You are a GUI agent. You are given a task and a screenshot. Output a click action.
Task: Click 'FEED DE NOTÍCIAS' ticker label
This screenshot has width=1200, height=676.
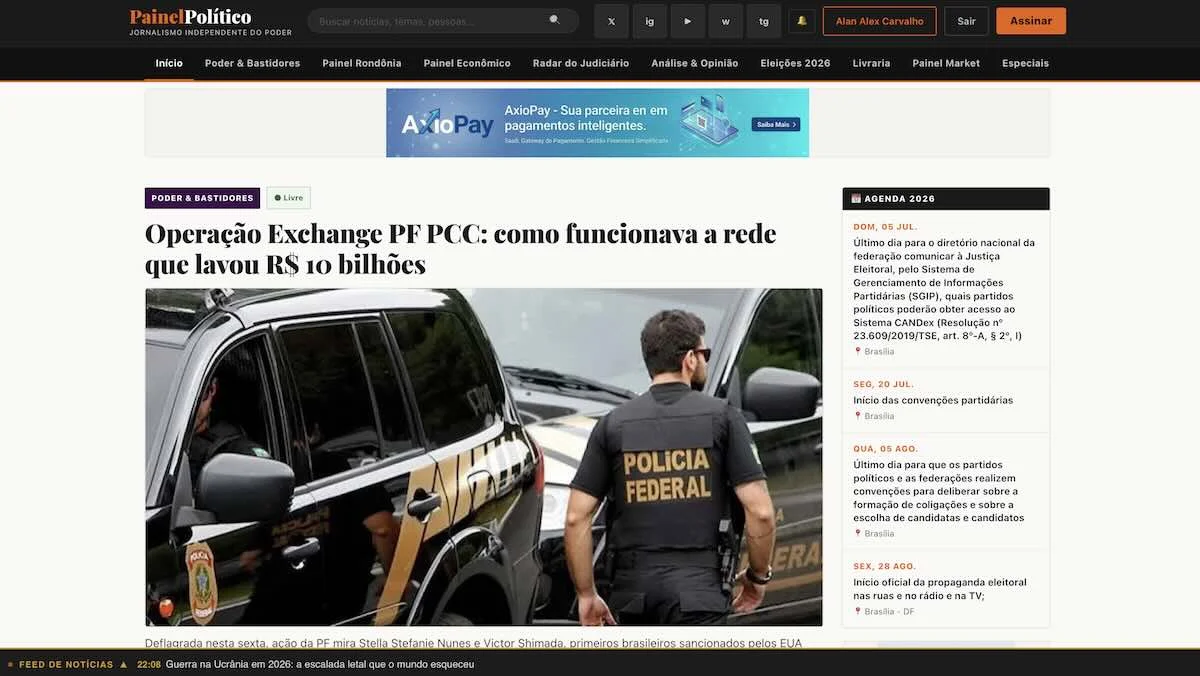click(66, 664)
